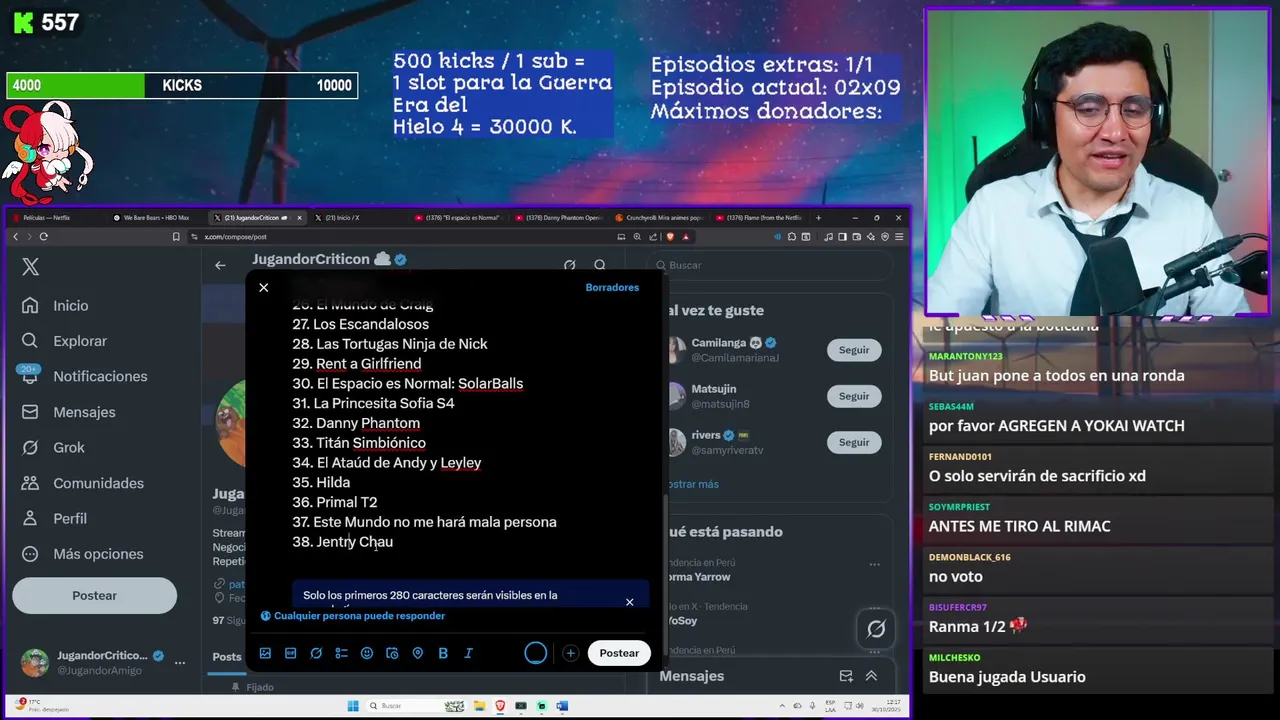Switch to Inicio / X browser tab
This screenshot has height=720, width=1280.
352,217
